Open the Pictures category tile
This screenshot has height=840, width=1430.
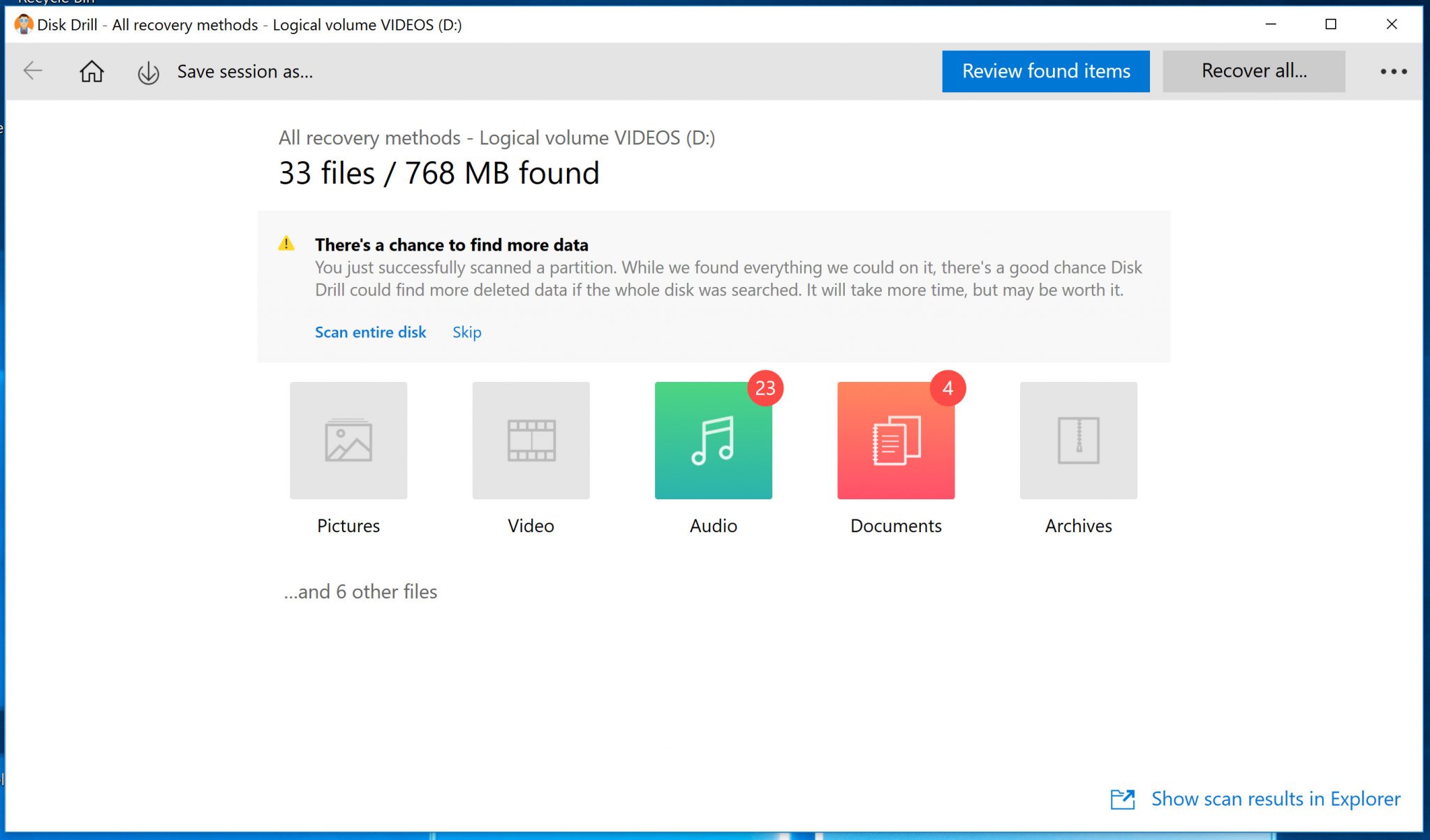[348, 440]
